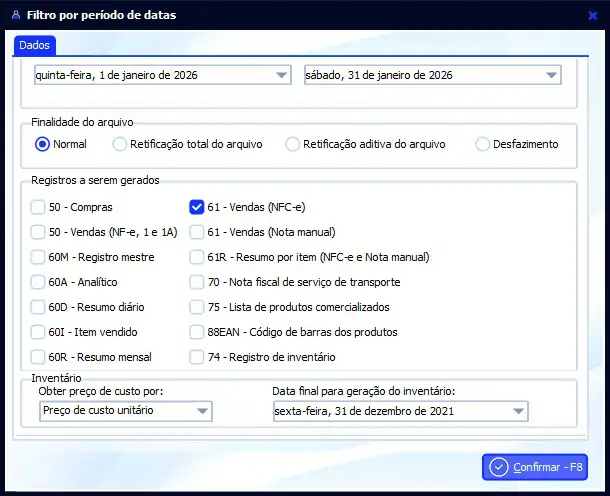
Task: Select Retificação total do arquivo
Action: click(121, 144)
